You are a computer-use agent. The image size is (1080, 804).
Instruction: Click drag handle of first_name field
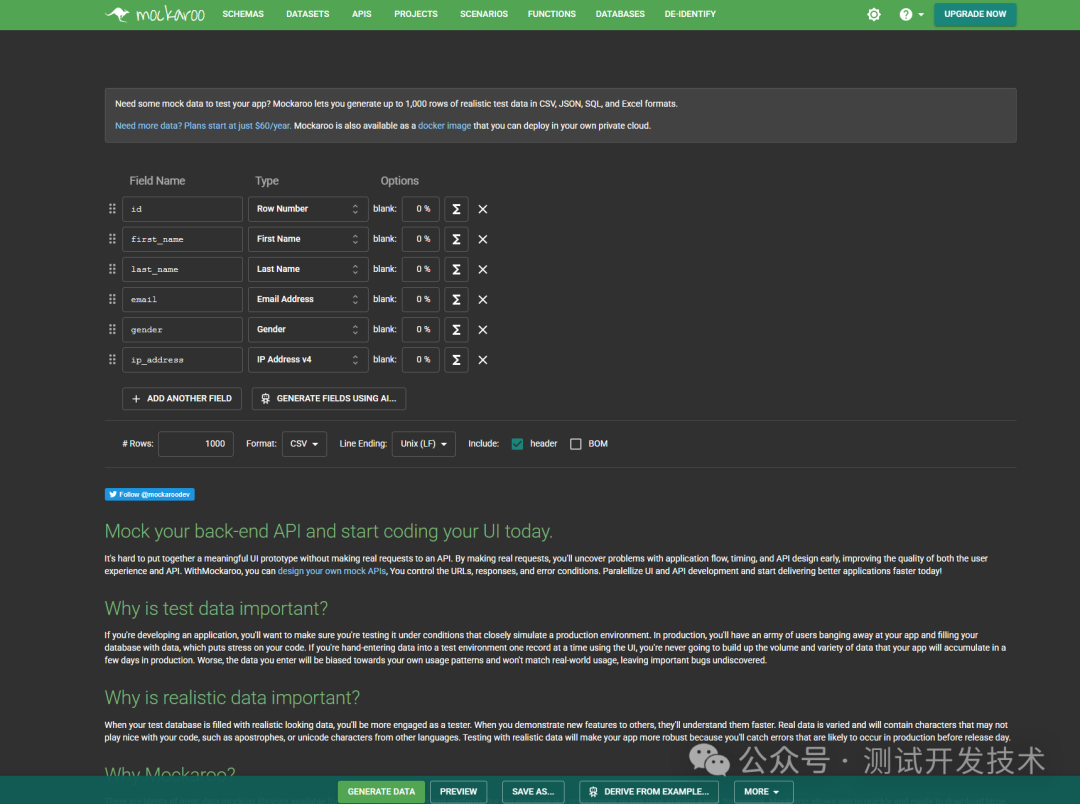pos(112,239)
